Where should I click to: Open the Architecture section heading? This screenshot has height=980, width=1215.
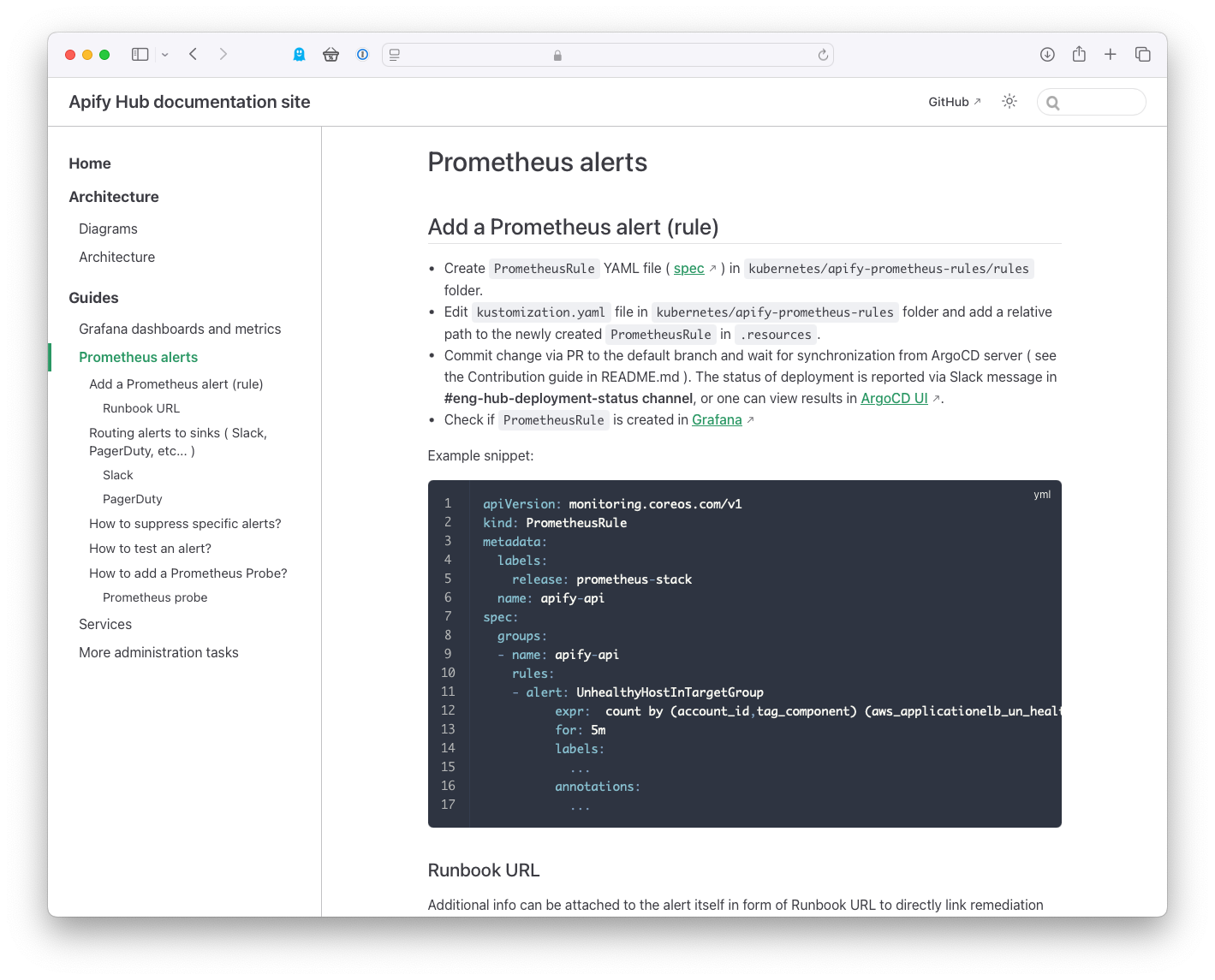[x=114, y=197]
